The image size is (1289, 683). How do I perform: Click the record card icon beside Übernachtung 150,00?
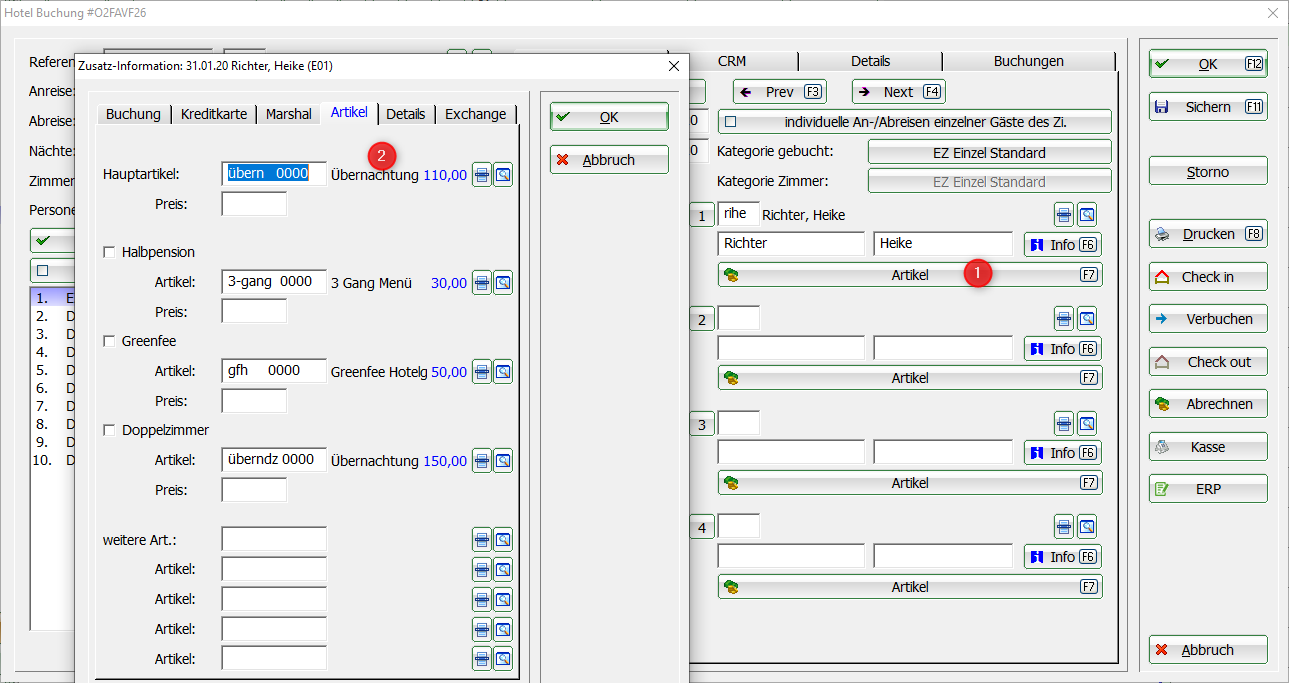pos(482,461)
